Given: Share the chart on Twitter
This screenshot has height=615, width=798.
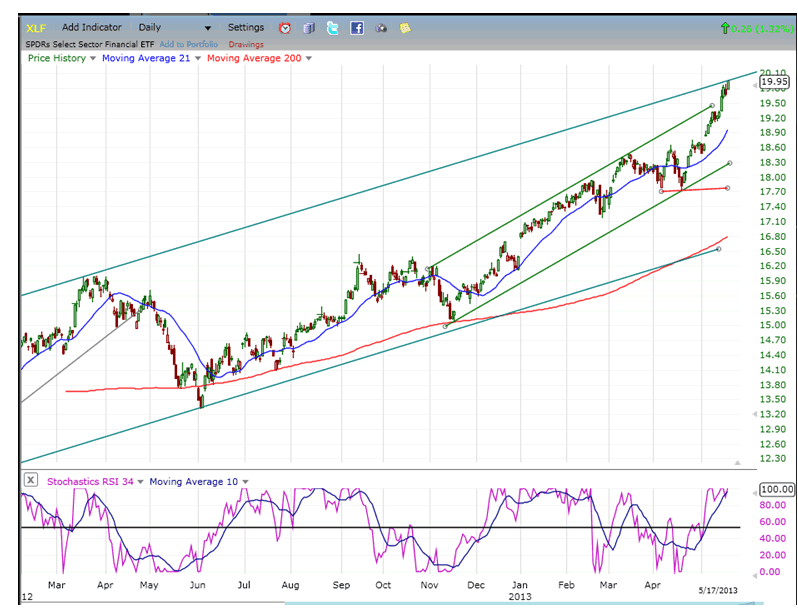Looking at the screenshot, I should pyautogui.click(x=333, y=28).
